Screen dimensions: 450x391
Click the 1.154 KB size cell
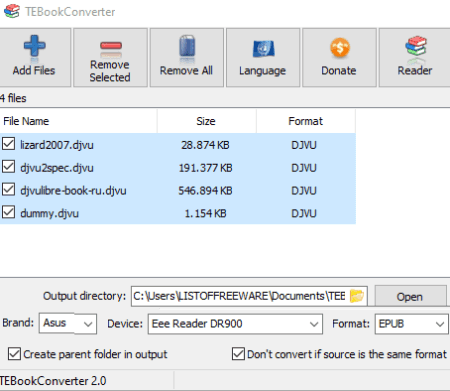(205, 213)
